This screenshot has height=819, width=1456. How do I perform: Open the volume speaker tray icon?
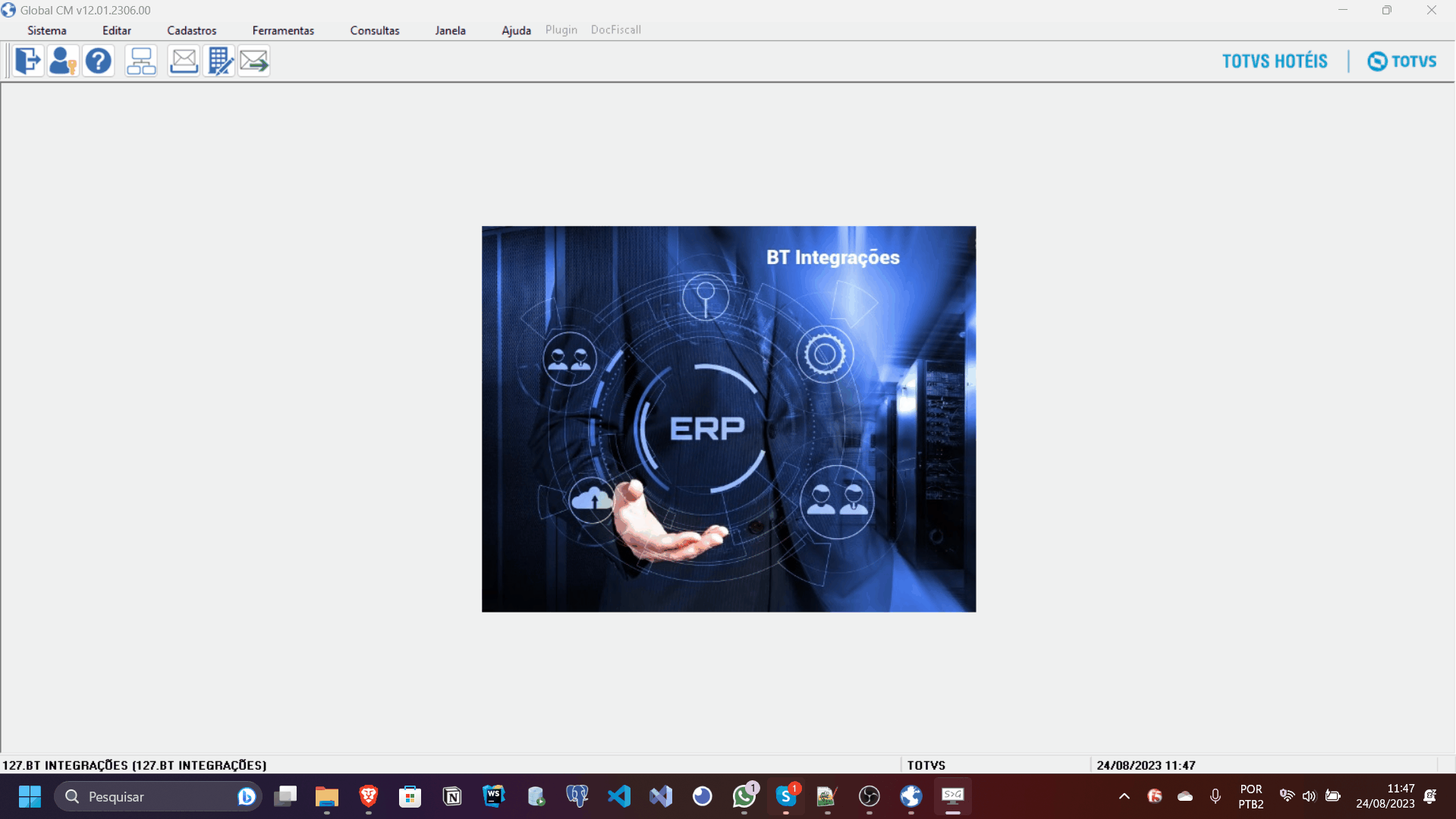coord(1309,796)
